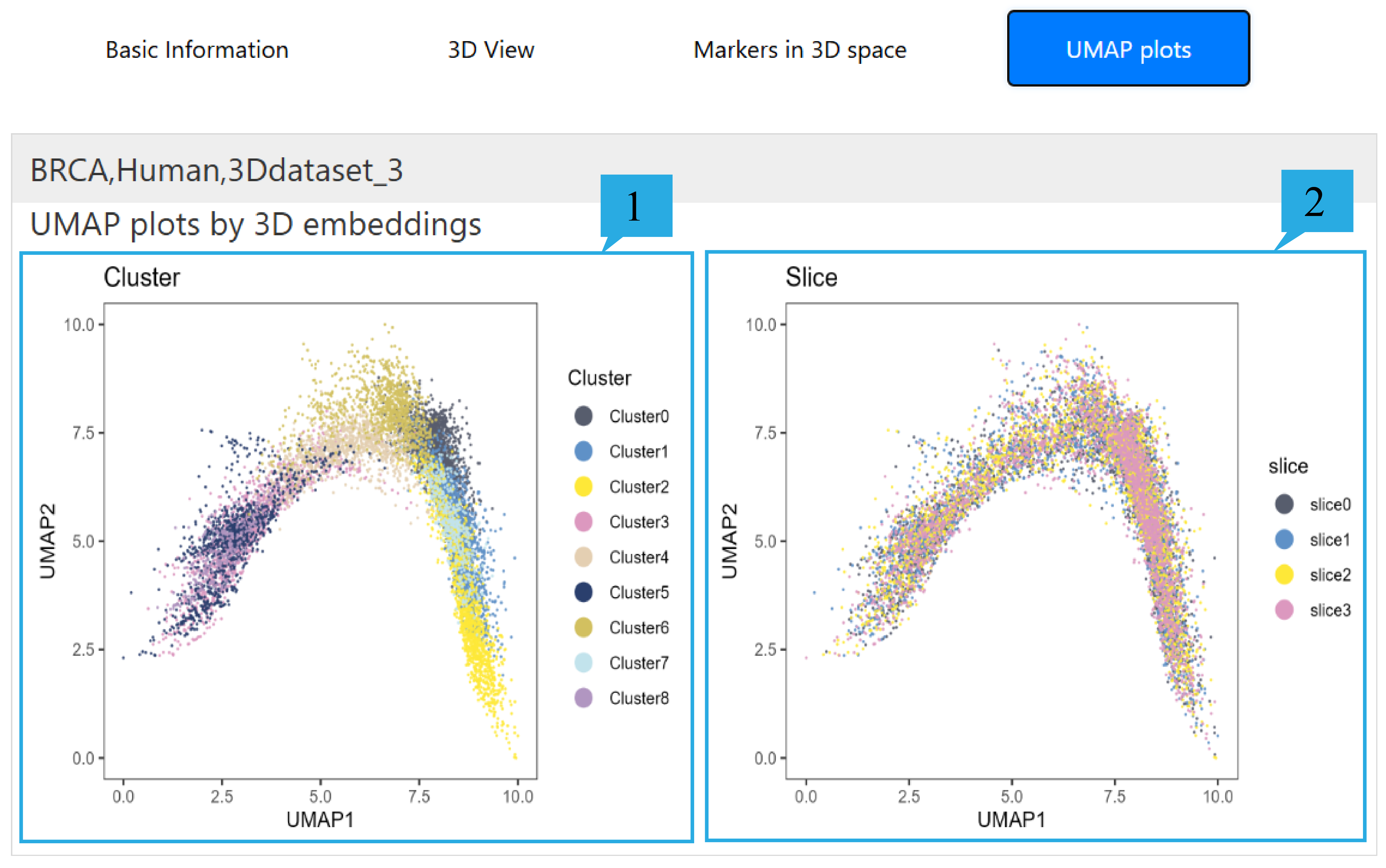
Task: Click the Cluster8 purple legend swatch
Action: pos(583,698)
